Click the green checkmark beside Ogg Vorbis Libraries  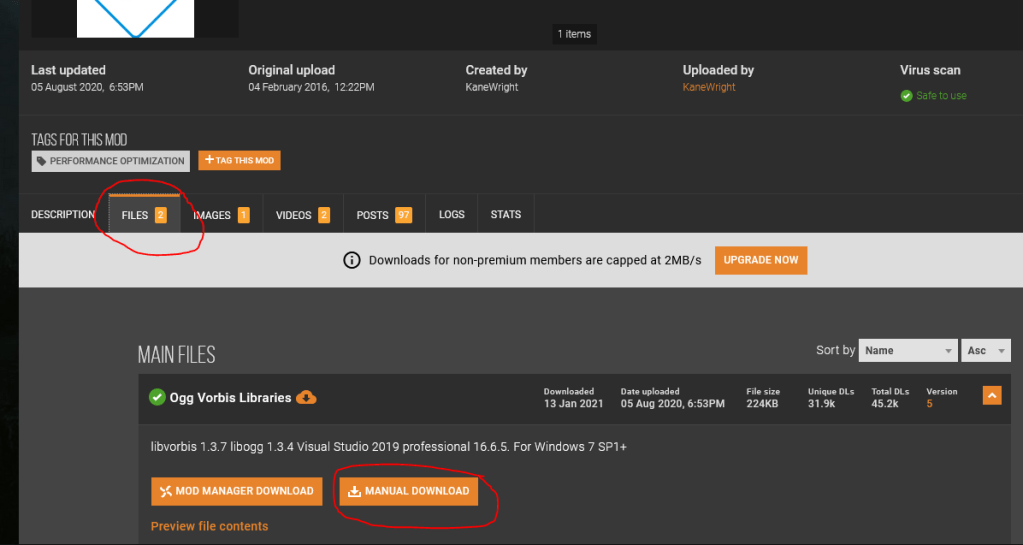tap(157, 397)
